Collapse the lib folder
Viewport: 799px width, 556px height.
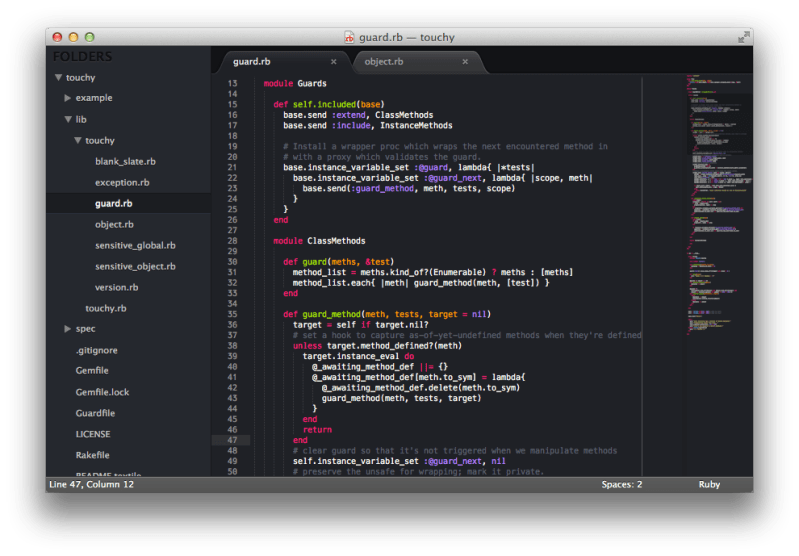(x=68, y=119)
